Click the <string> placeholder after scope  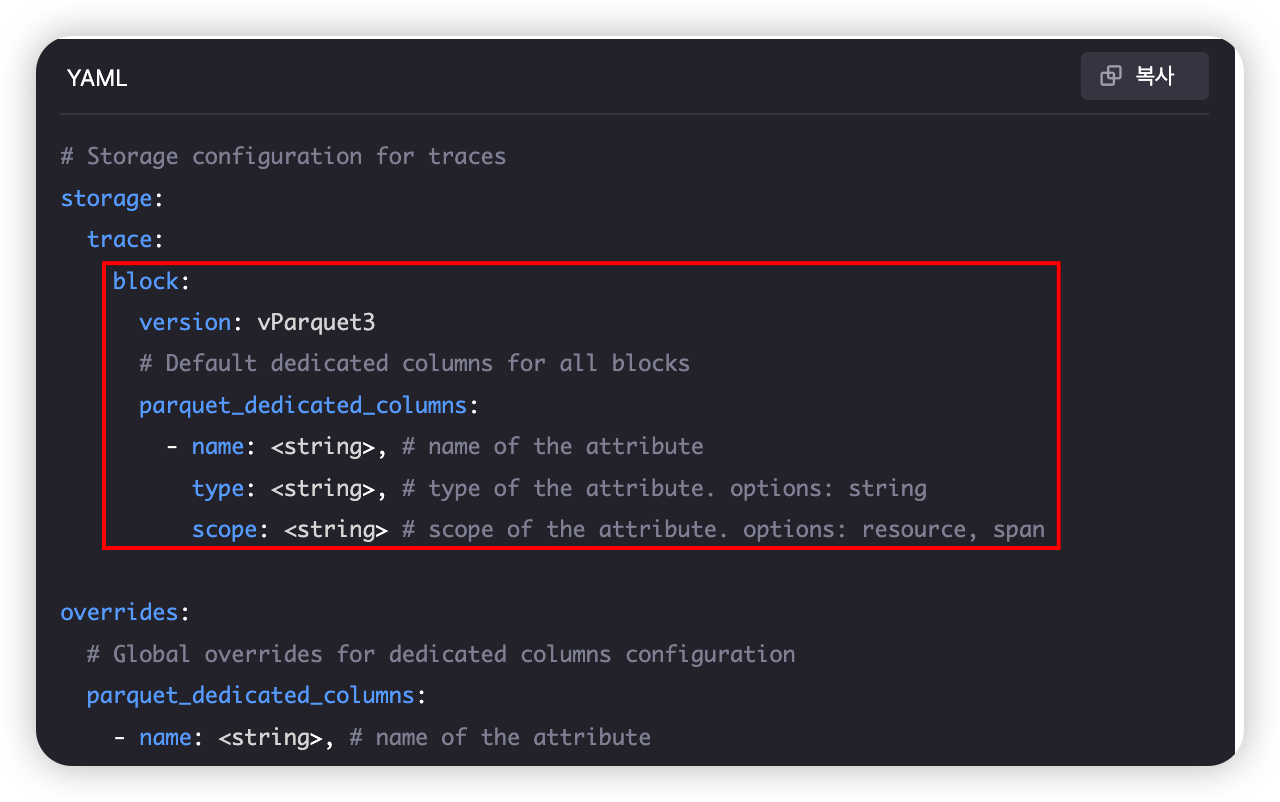[x=336, y=529]
